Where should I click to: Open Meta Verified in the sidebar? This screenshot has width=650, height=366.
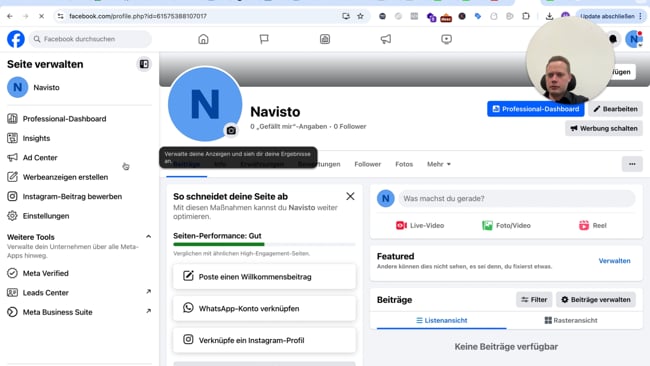point(79,273)
